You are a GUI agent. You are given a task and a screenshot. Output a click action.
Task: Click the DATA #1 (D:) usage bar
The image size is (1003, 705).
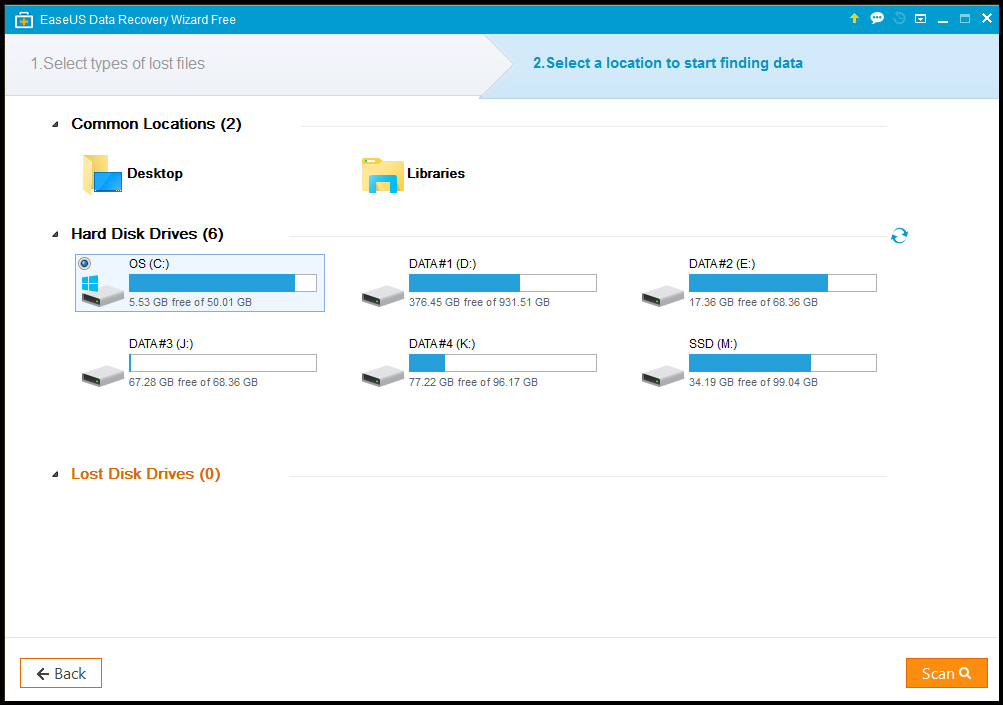click(502, 282)
